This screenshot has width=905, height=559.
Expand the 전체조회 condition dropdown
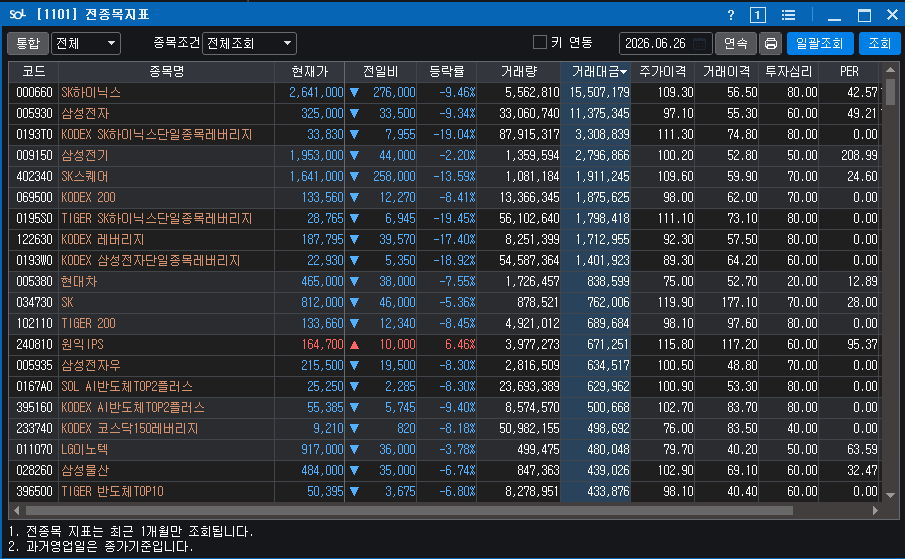249,43
